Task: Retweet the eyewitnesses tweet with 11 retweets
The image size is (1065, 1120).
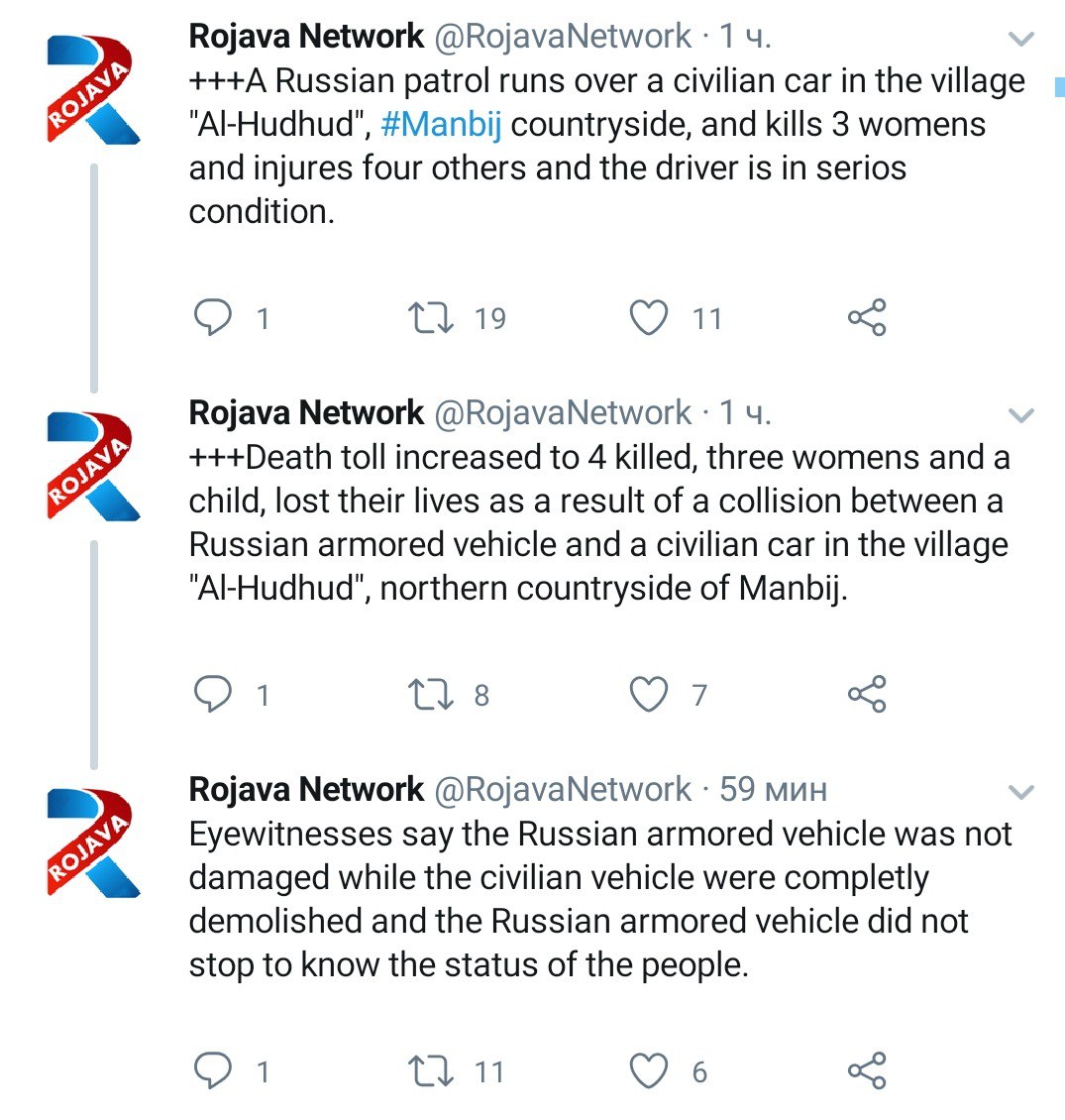Action: pyautogui.click(x=430, y=1070)
